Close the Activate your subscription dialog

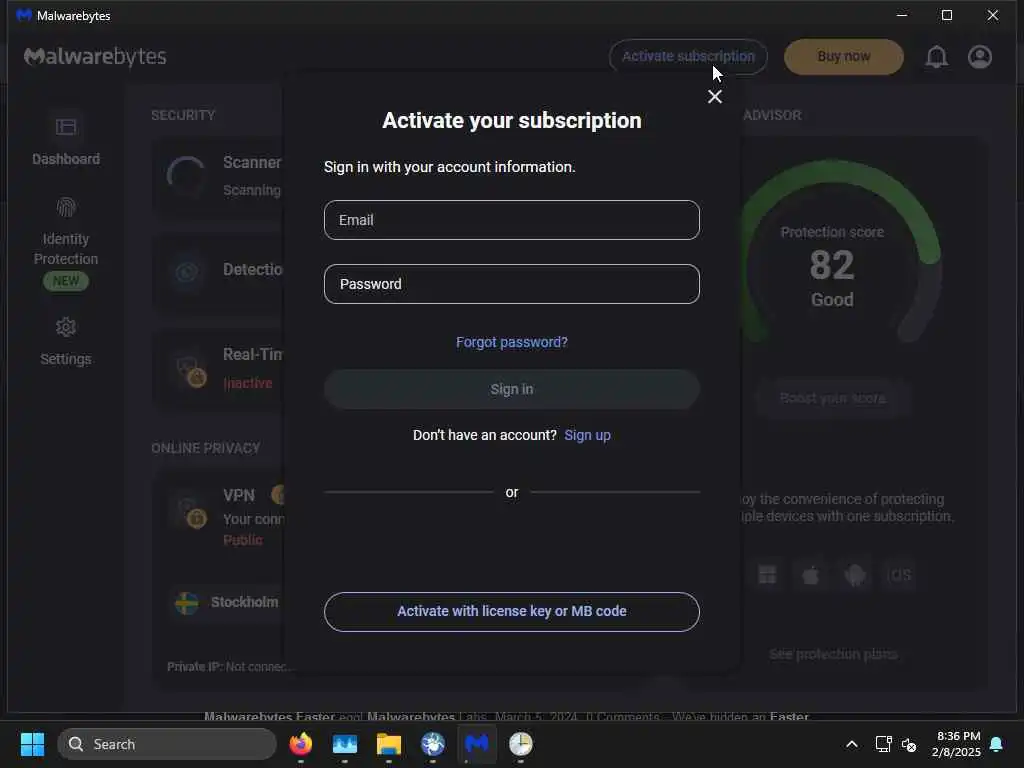714,97
